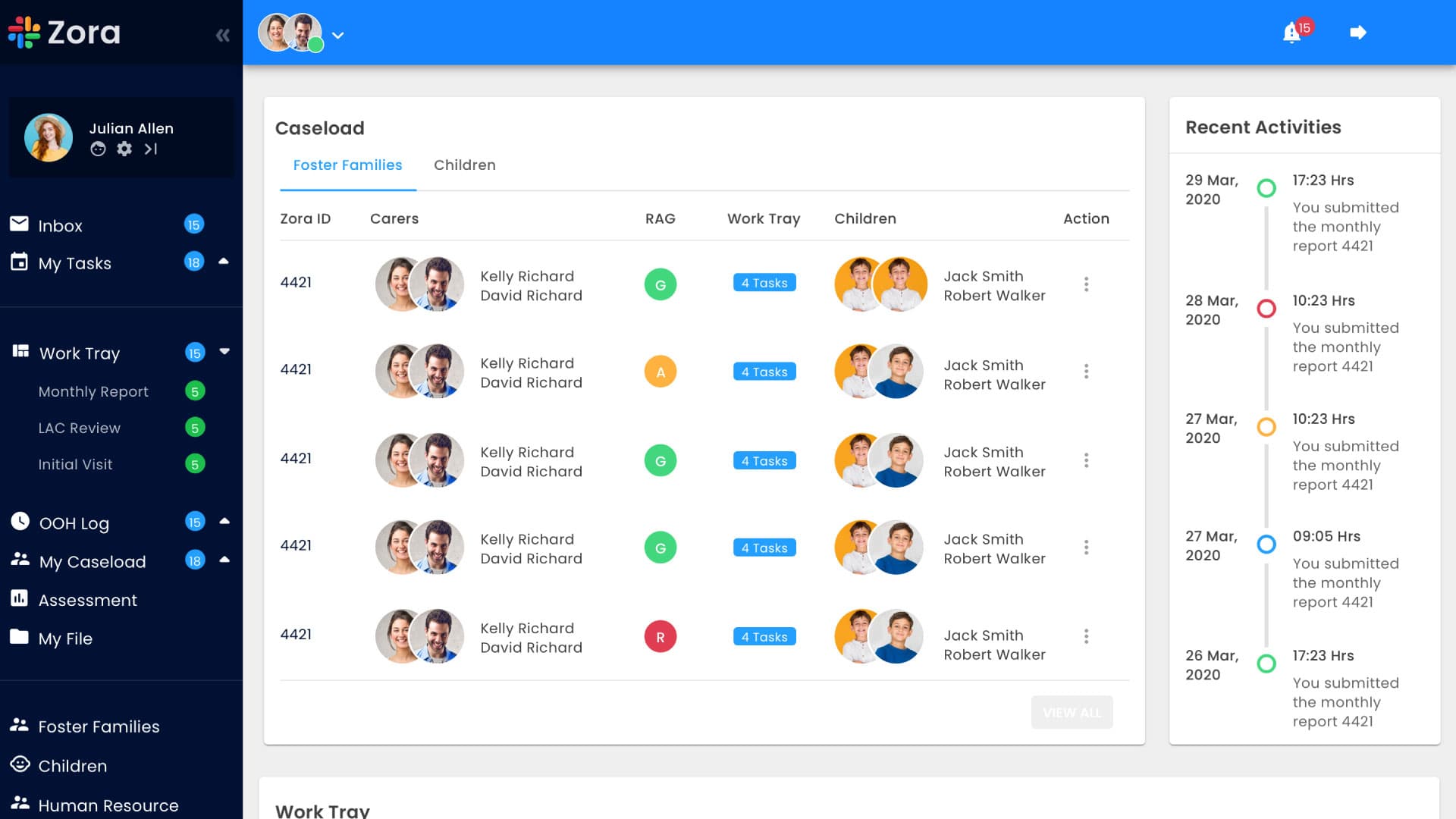Open the carers dropdown in top bar

coord(338,35)
